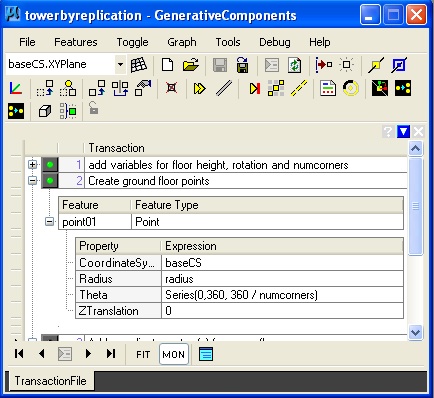Click the yellow fast-forward arrows icon

[199, 89]
